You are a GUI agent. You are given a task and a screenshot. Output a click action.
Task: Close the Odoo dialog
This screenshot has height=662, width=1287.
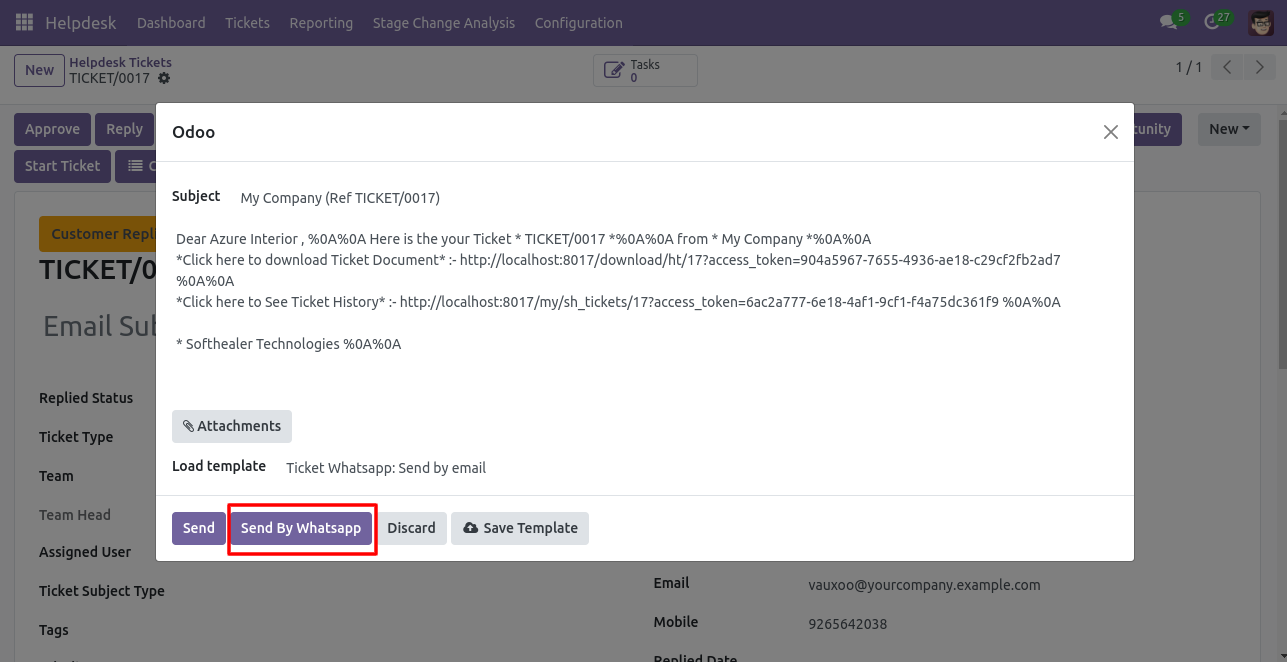(1110, 132)
